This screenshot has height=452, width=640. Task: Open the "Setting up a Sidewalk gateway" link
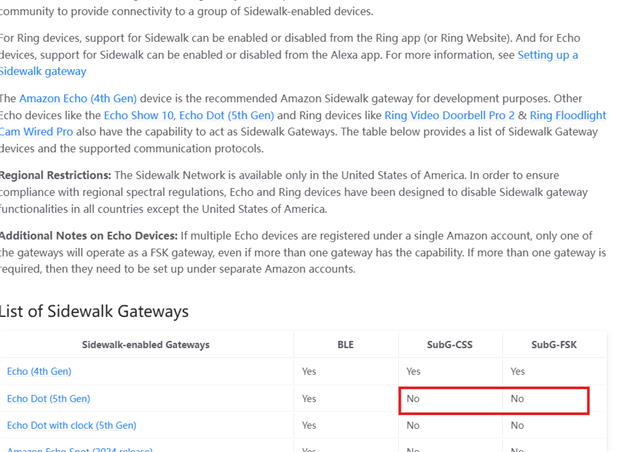(x=547, y=55)
